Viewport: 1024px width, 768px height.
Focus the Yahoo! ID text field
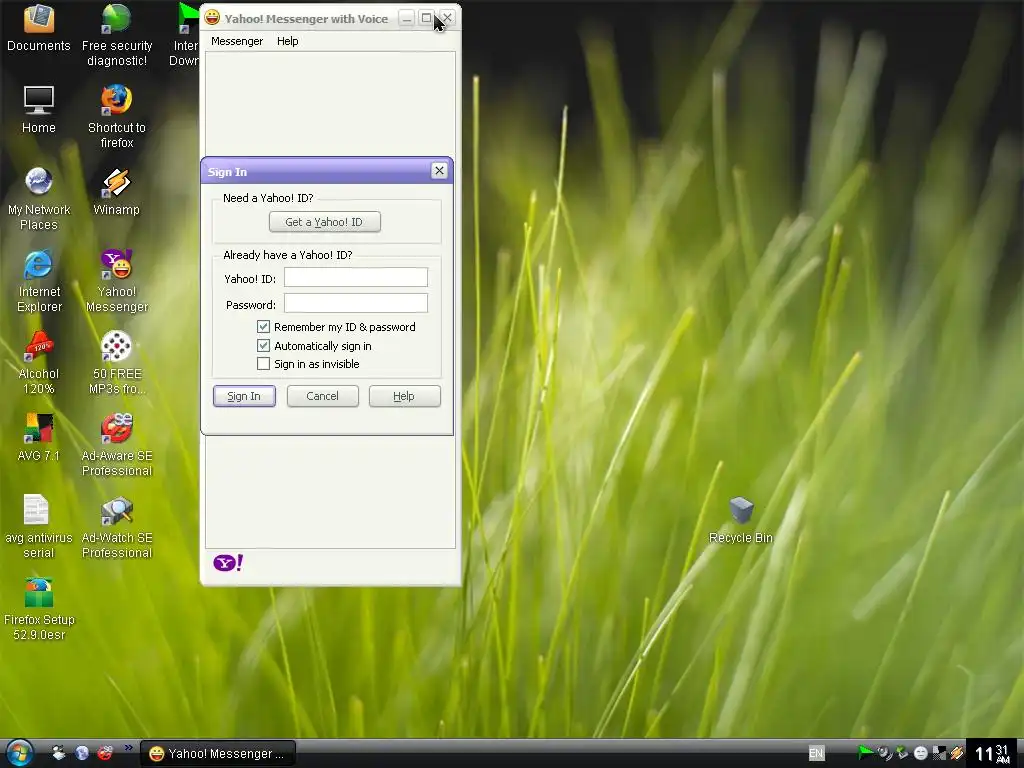point(356,277)
